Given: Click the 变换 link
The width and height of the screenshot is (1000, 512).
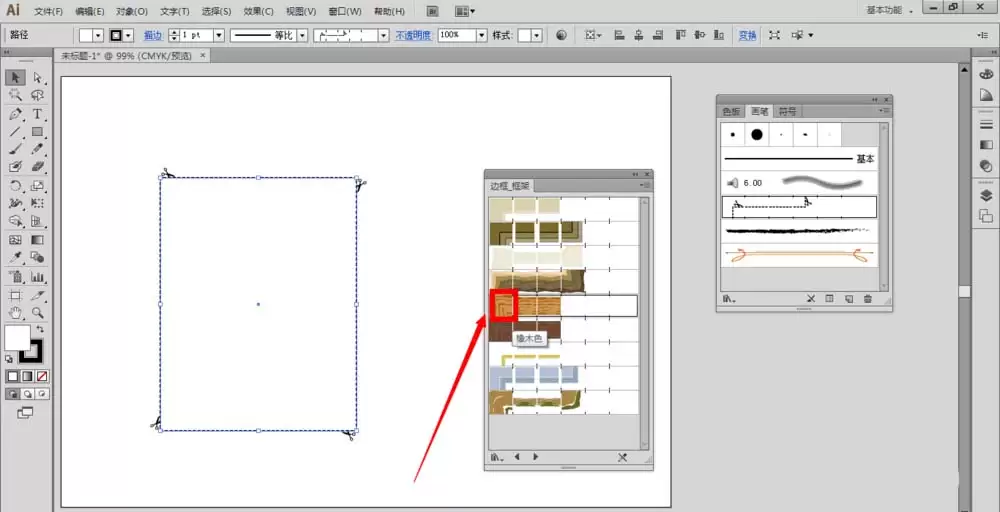Looking at the screenshot, I should coord(747,36).
